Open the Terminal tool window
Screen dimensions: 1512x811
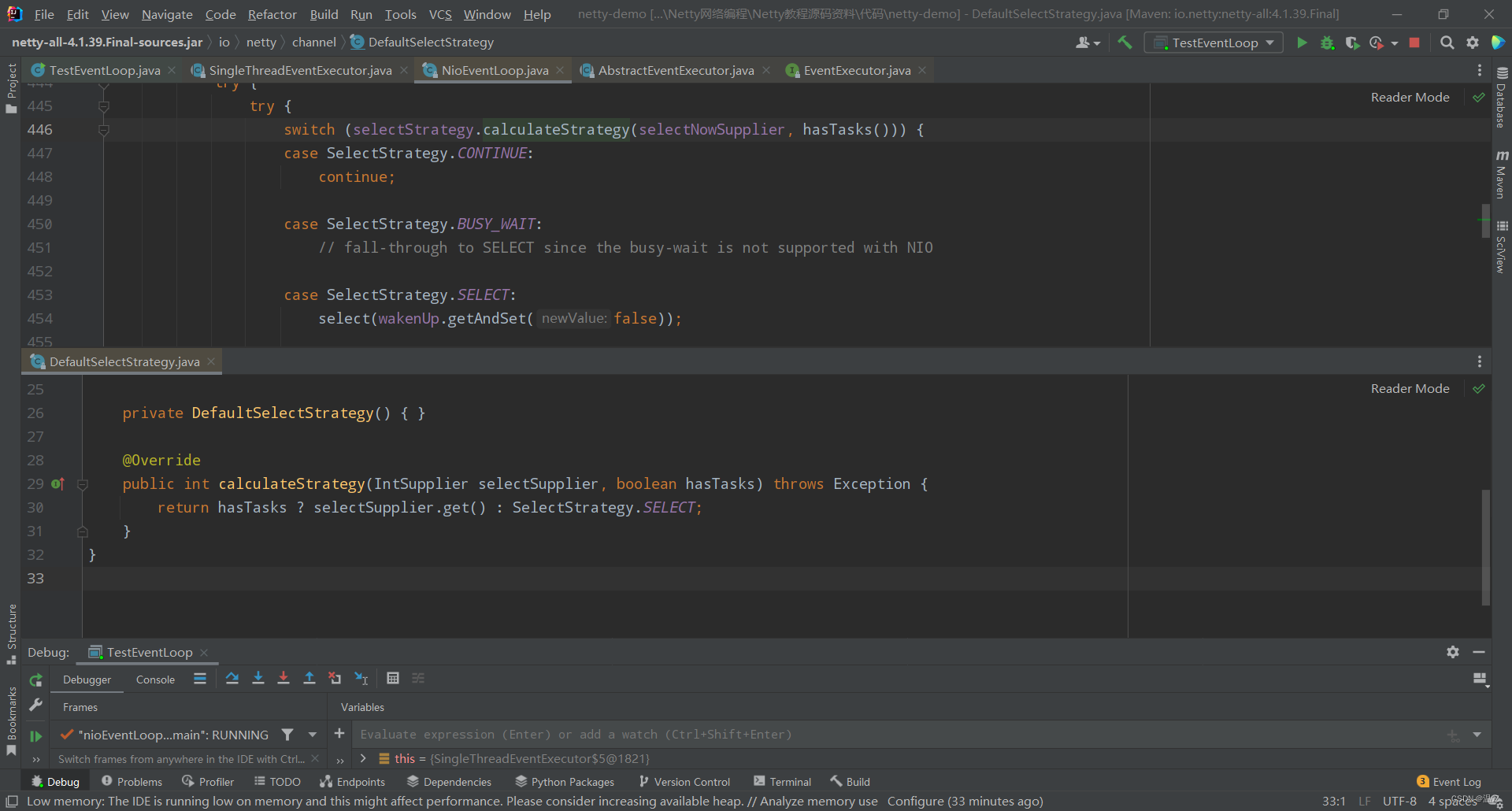[782, 781]
